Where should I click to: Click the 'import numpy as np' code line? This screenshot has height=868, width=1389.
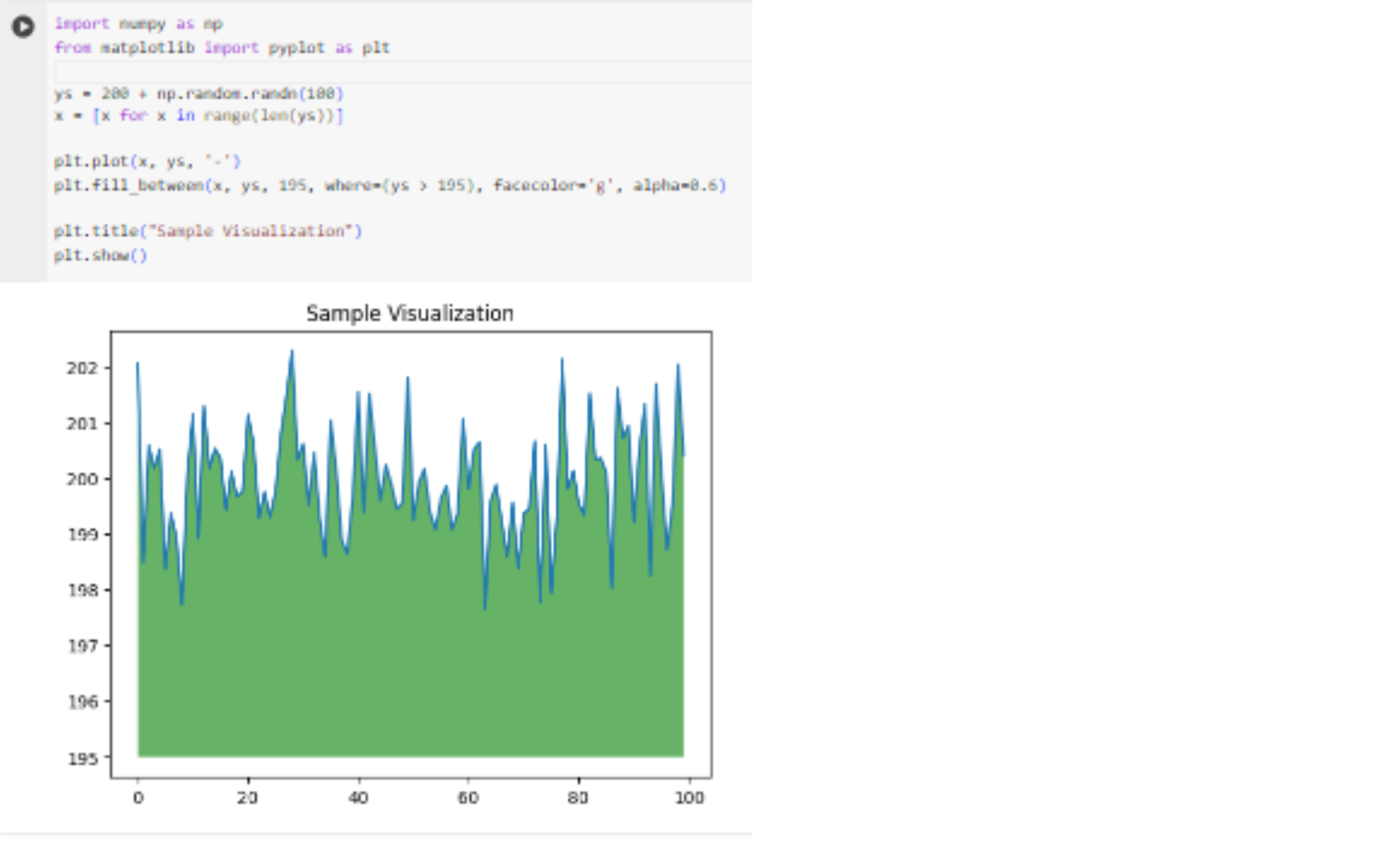coord(139,24)
